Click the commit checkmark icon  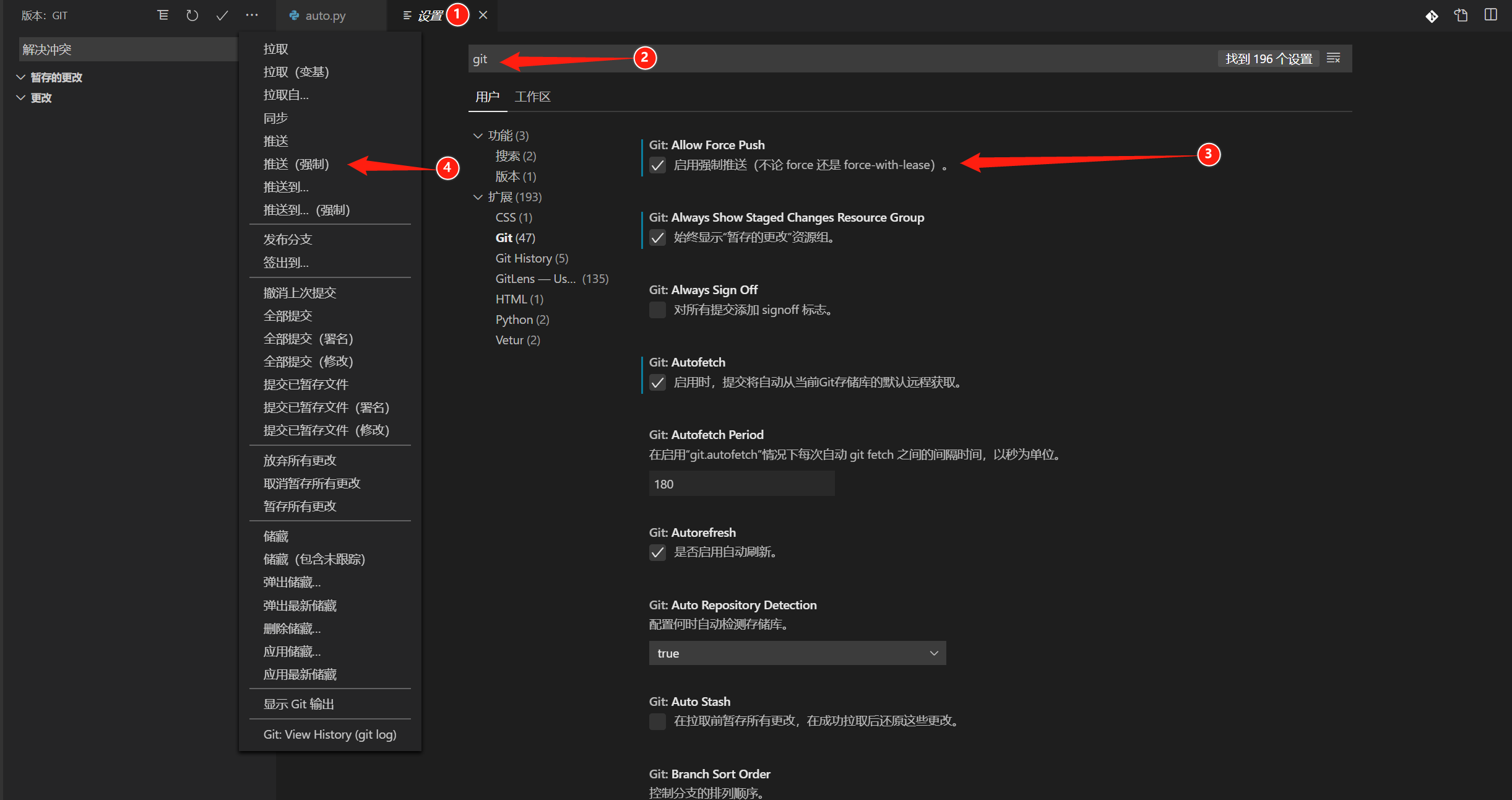coord(222,15)
